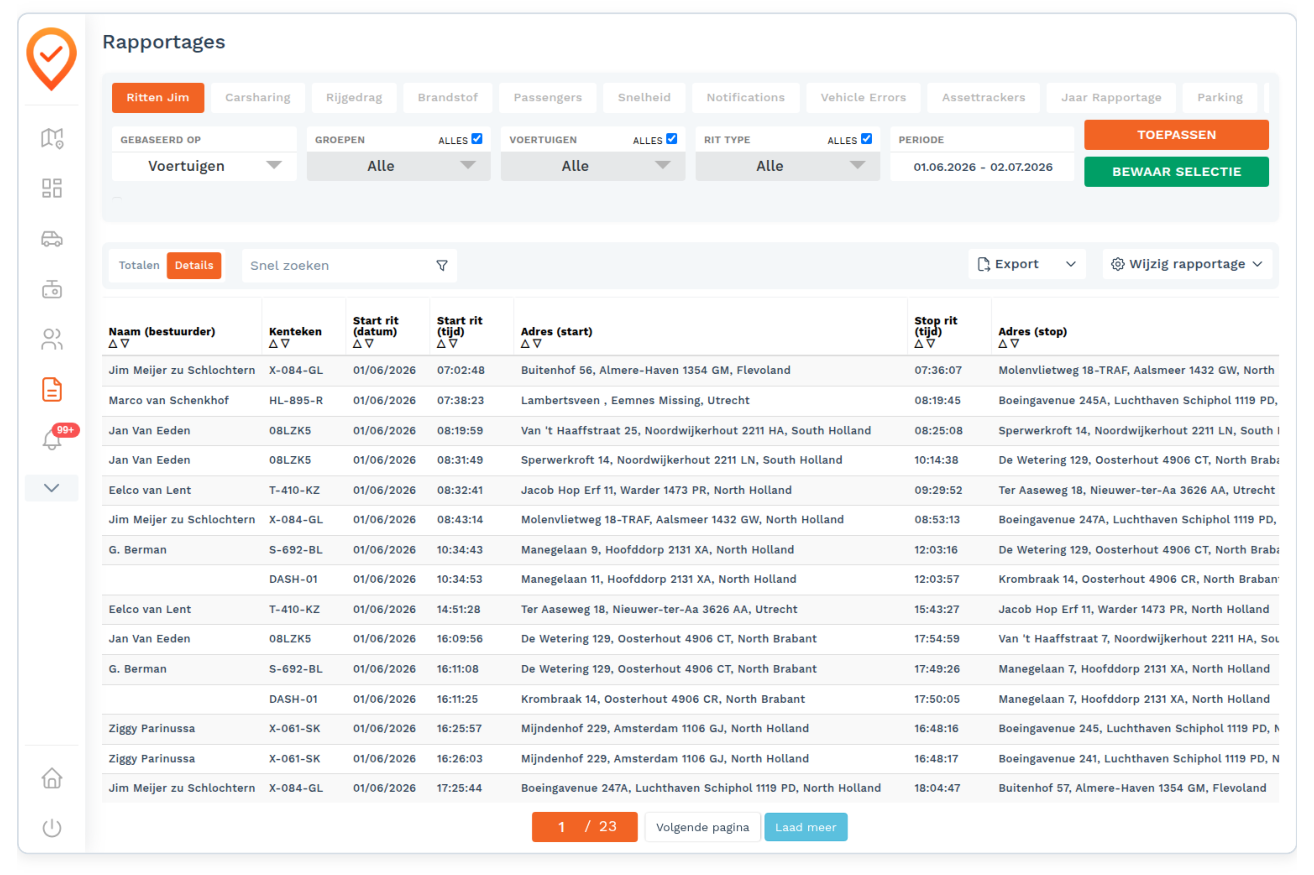Go to Volgende pagina
1314x875 pixels.
[x=702, y=827]
